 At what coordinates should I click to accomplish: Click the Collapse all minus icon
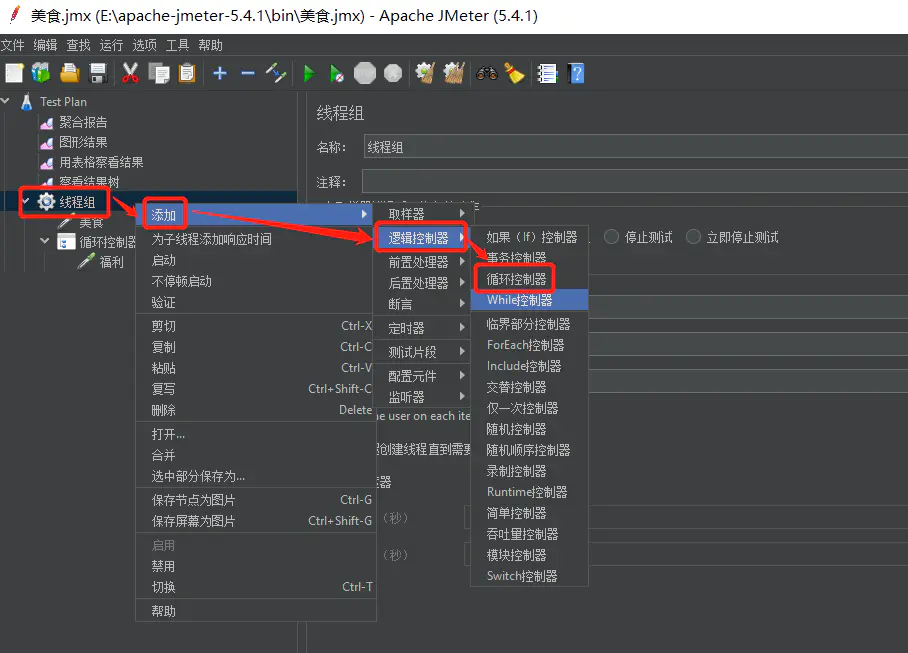tap(248, 73)
